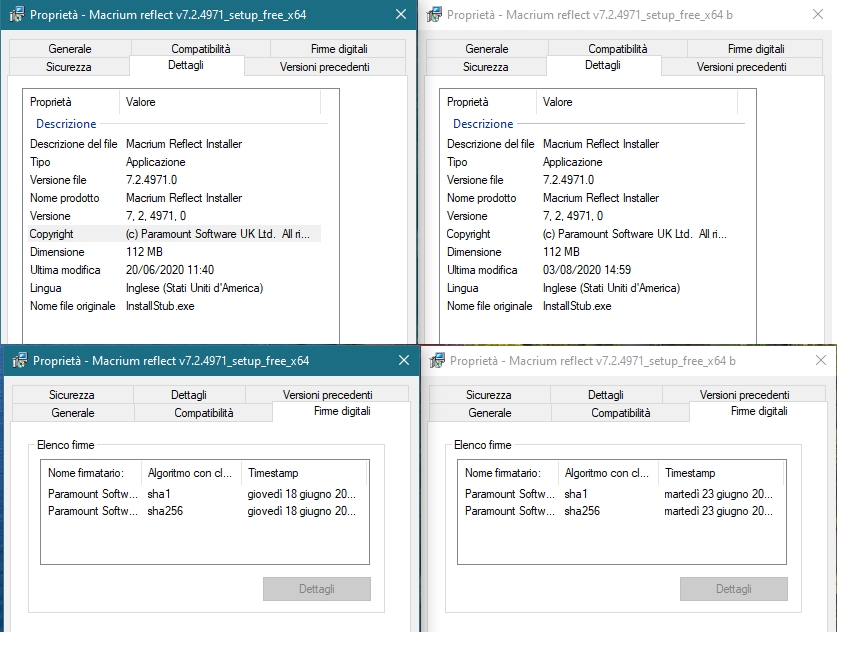The image size is (864, 651).
Task: Select the highlighted Copyright row in active x64 window
Action: [x=174, y=234]
